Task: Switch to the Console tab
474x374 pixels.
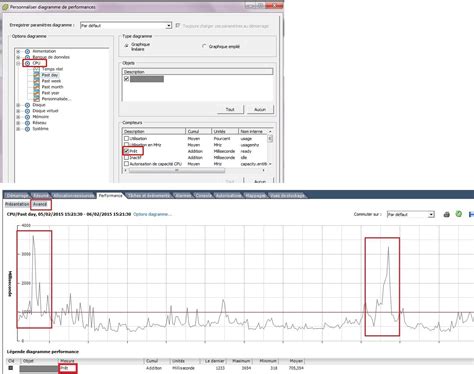Action: pos(203,196)
